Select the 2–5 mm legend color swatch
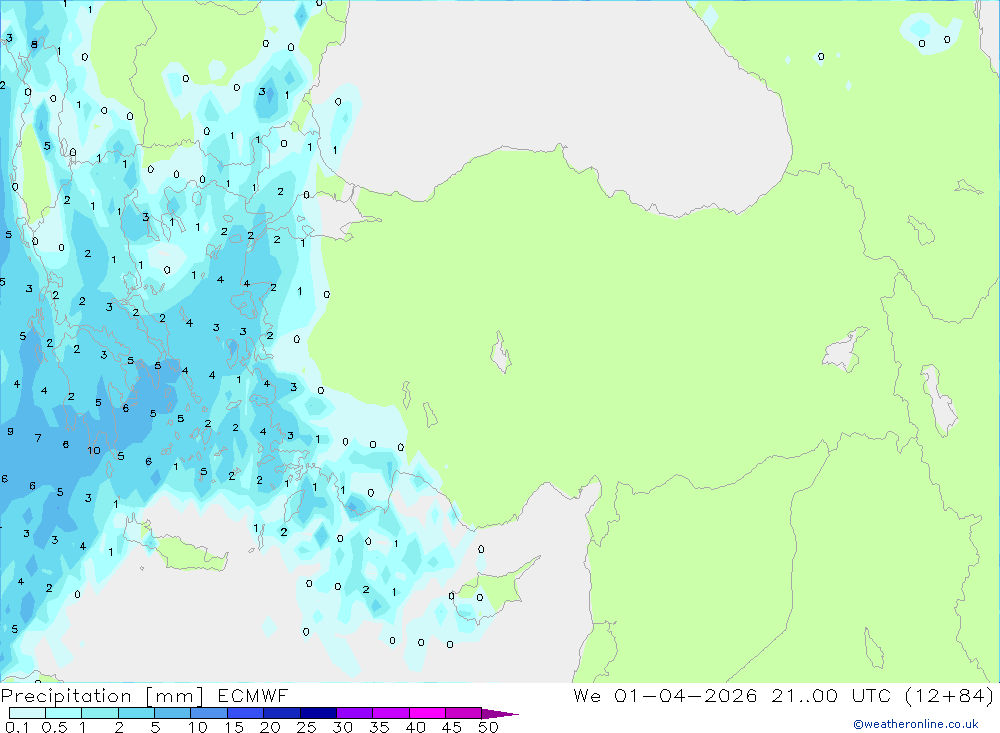The width and height of the screenshot is (1000, 733). 136,713
